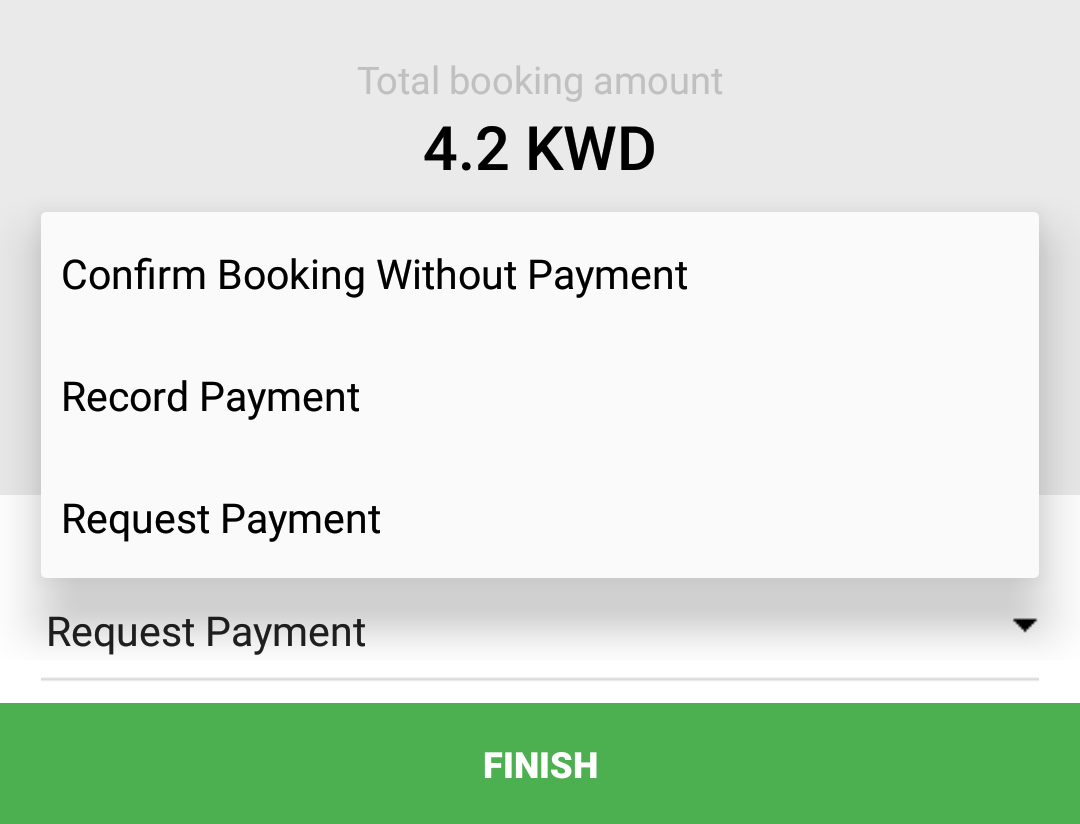Tap Record Payment, the middle option
This screenshot has height=824, width=1080.
point(211,397)
